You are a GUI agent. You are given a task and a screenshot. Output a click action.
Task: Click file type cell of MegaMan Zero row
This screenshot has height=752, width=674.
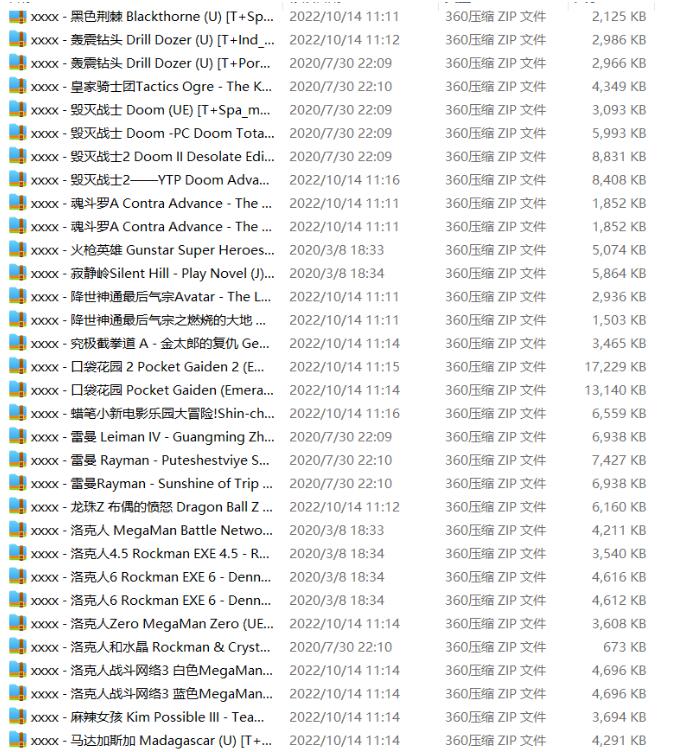click(x=495, y=623)
